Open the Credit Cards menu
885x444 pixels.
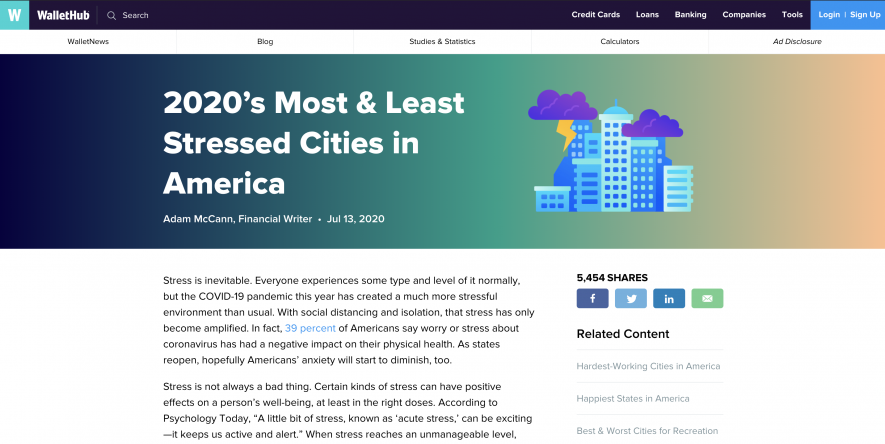[595, 15]
